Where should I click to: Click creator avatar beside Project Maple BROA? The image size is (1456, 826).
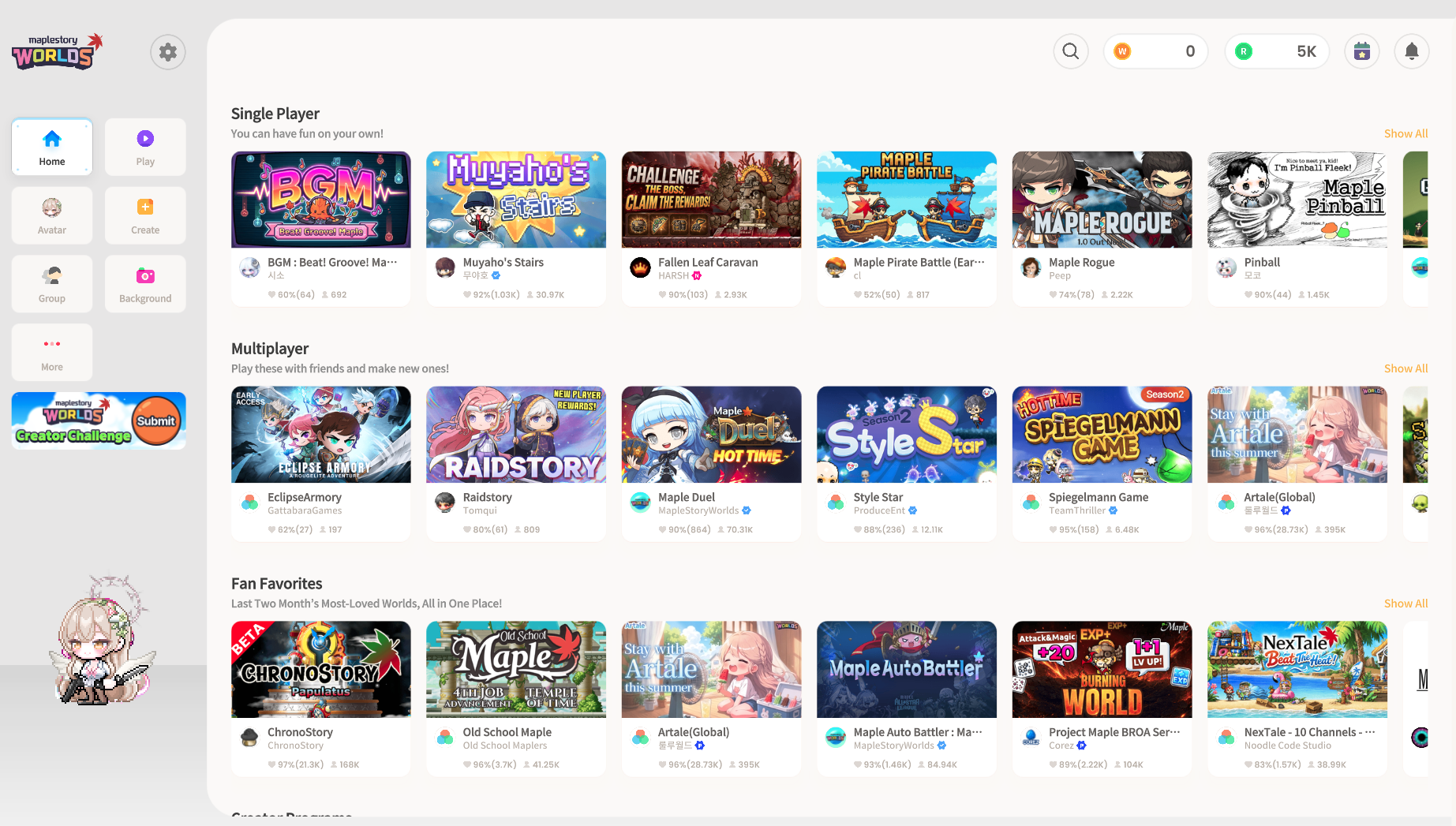(1031, 738)
